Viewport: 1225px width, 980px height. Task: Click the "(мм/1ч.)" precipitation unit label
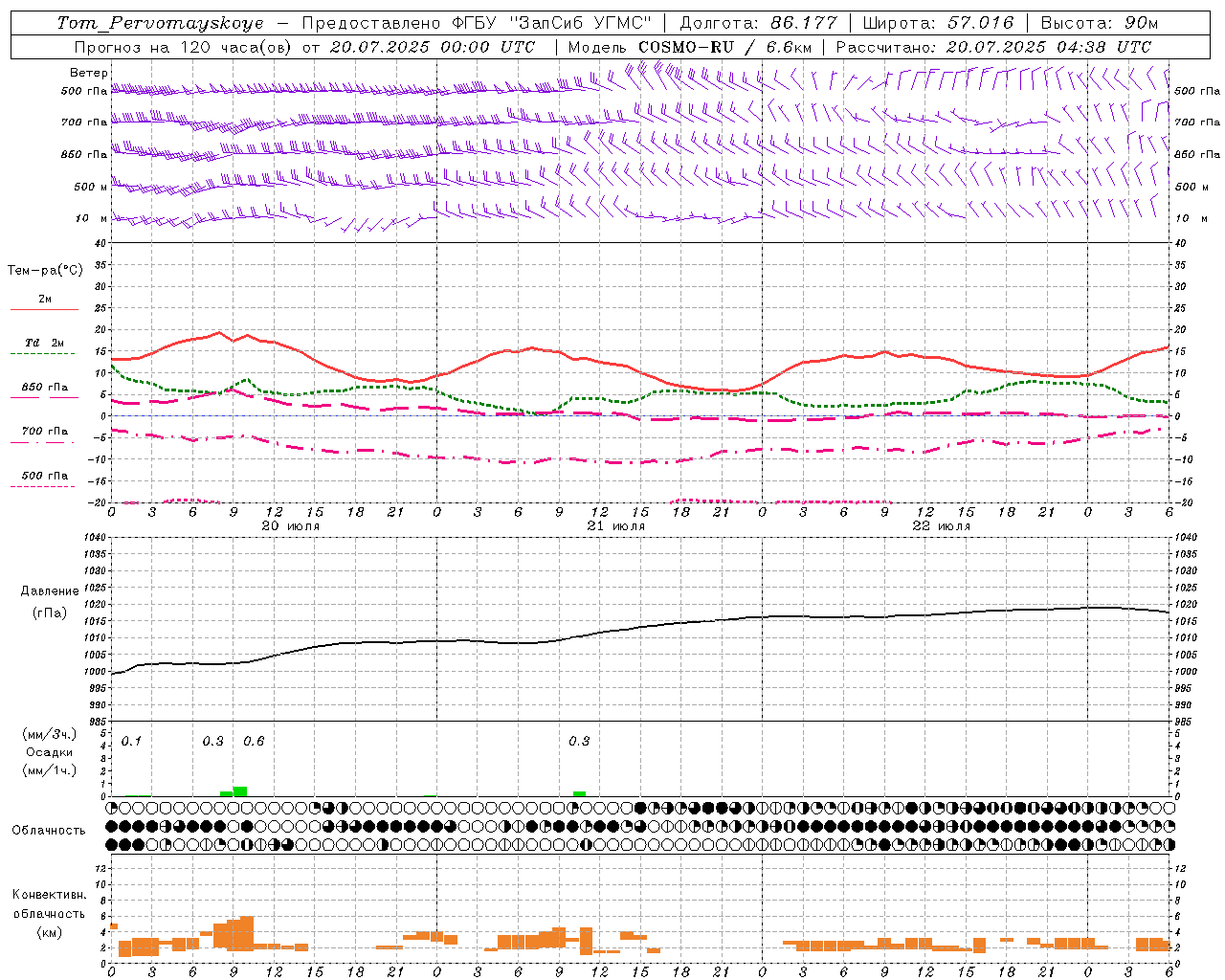click(50, 770)
